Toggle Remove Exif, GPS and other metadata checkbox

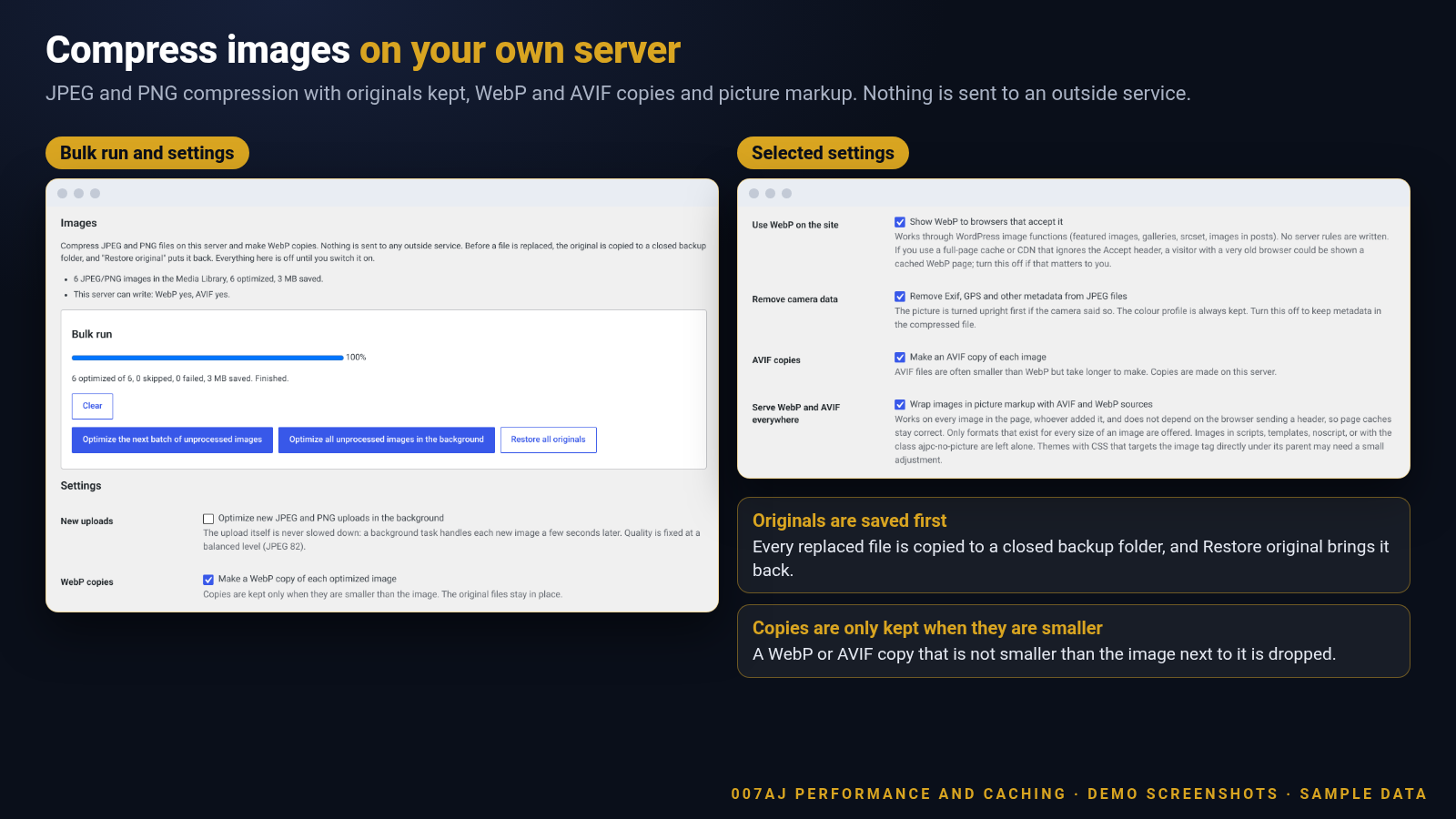[x=900, y=297]
